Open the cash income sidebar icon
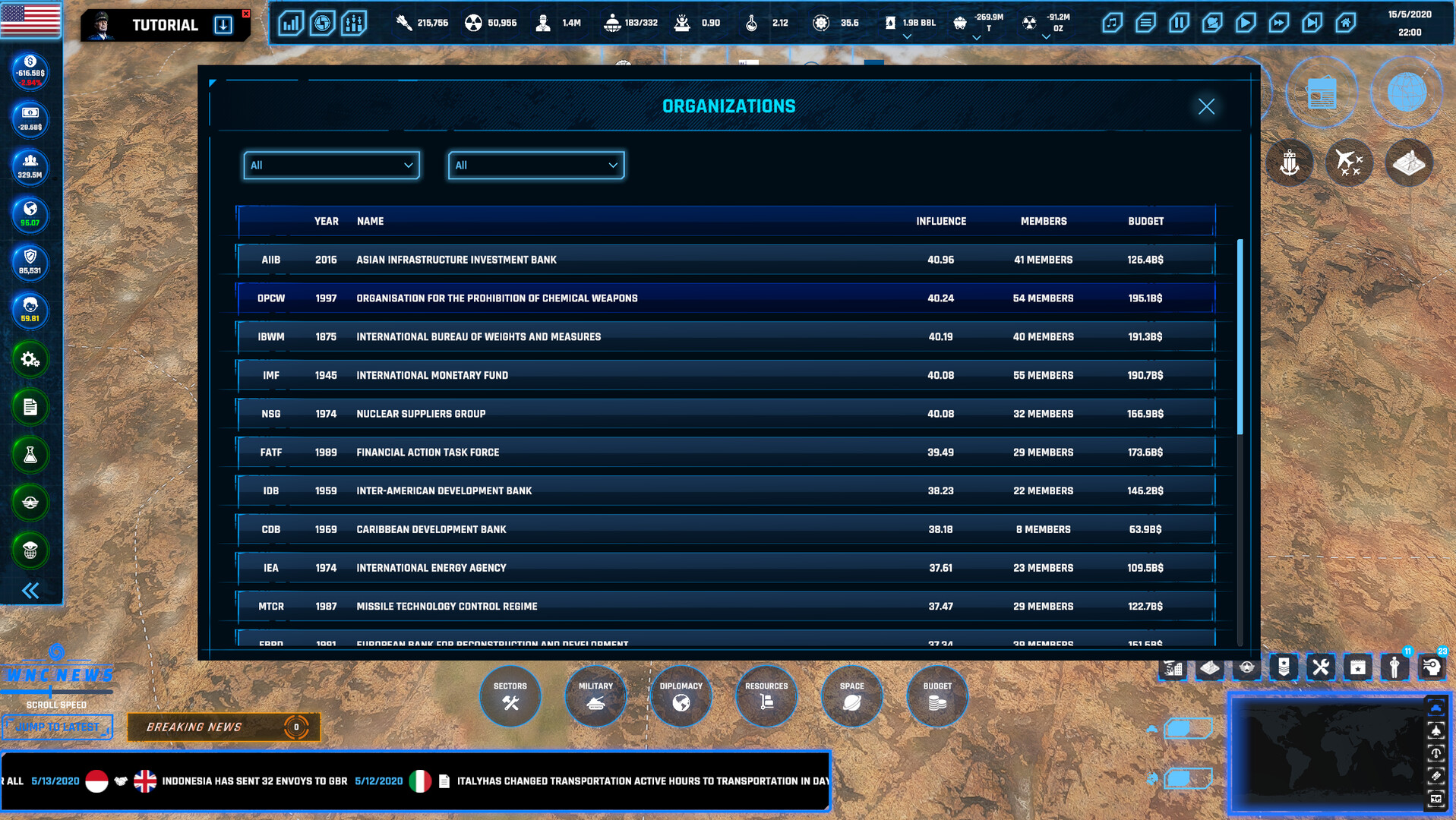This screenshot has width=1456, height=820. coord(30,119)
